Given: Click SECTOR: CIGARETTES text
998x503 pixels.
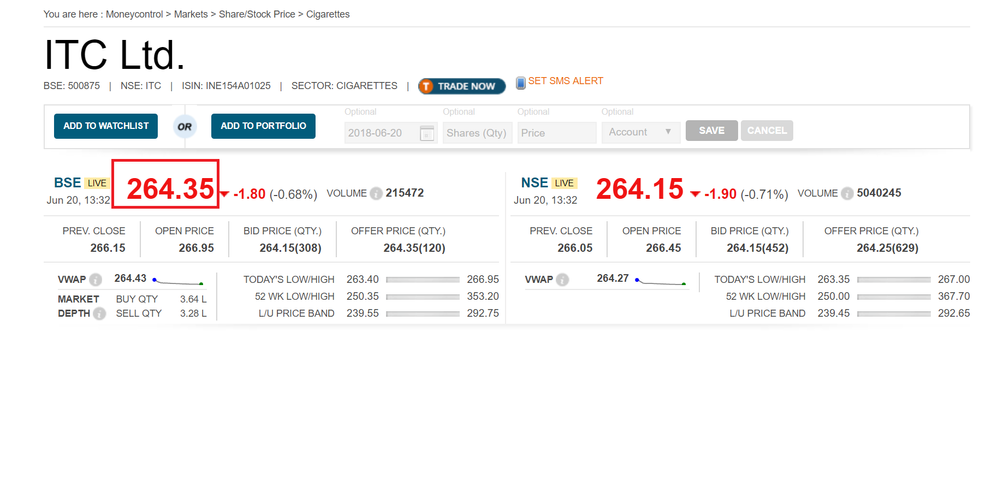Looking at the screenshot, I should [x=344, y=86].
